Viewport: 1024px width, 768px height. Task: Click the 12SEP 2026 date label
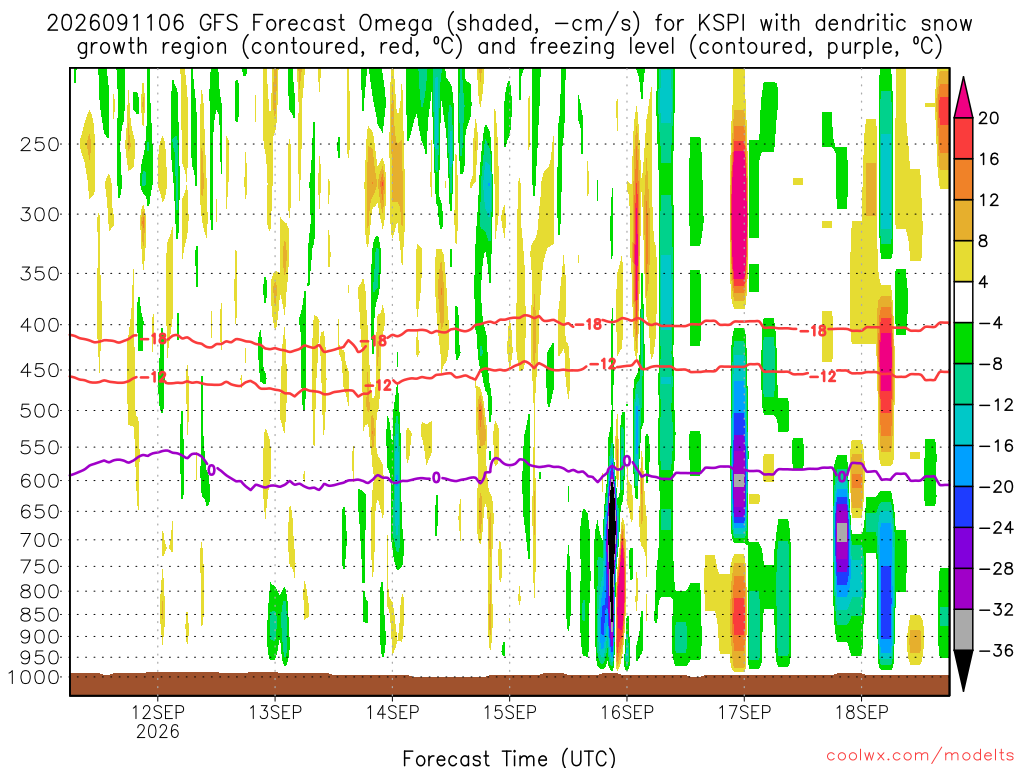pos(157,721)
